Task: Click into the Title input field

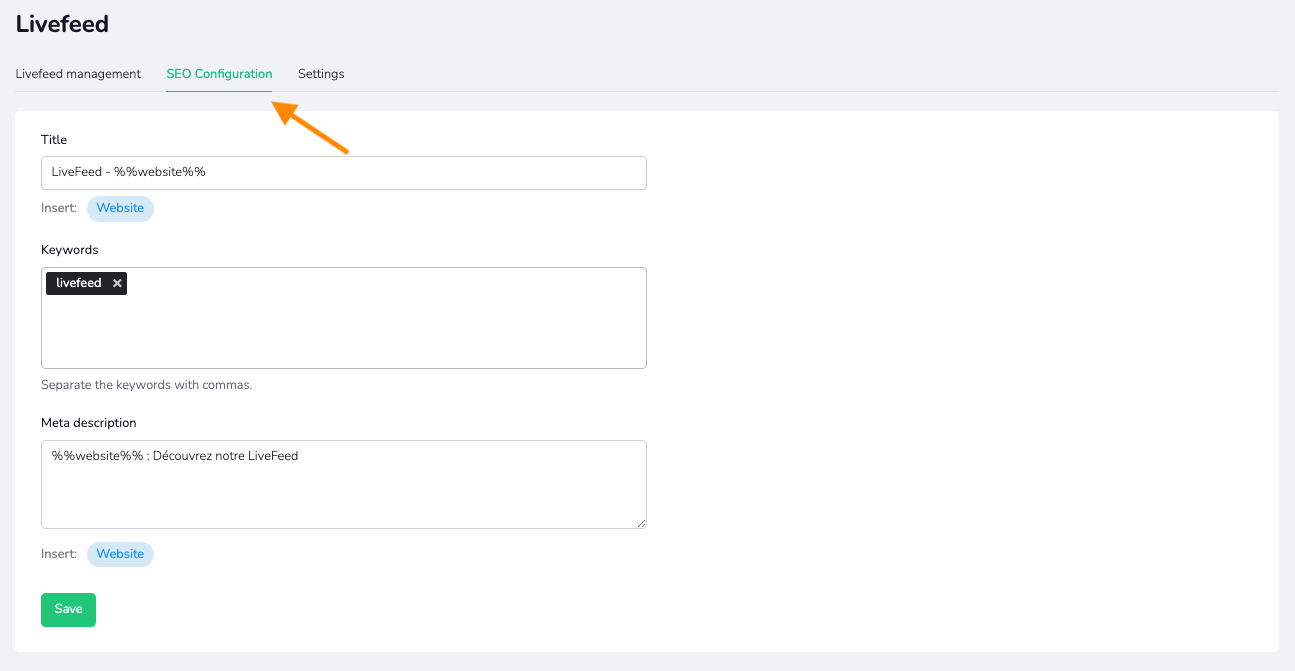Action: click(x=344, y=172)
